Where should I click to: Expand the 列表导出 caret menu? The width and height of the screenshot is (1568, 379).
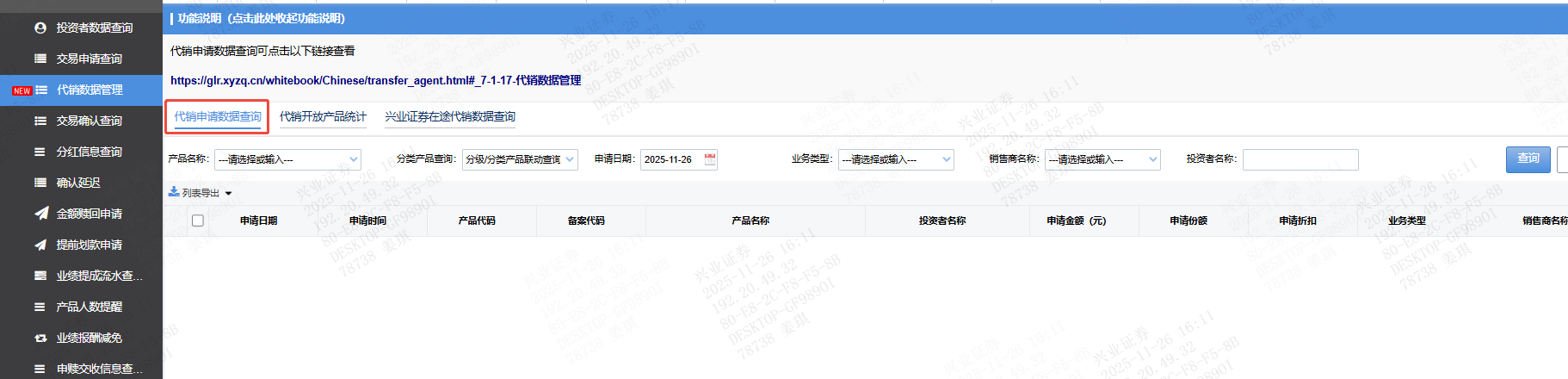[x=228, y=194]
